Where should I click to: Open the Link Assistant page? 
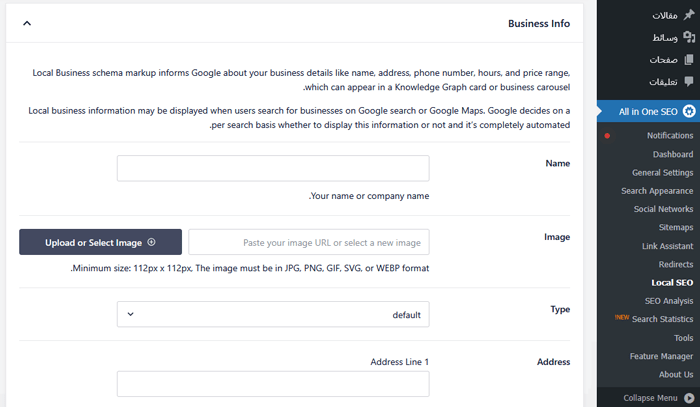[x=667, y=246]
